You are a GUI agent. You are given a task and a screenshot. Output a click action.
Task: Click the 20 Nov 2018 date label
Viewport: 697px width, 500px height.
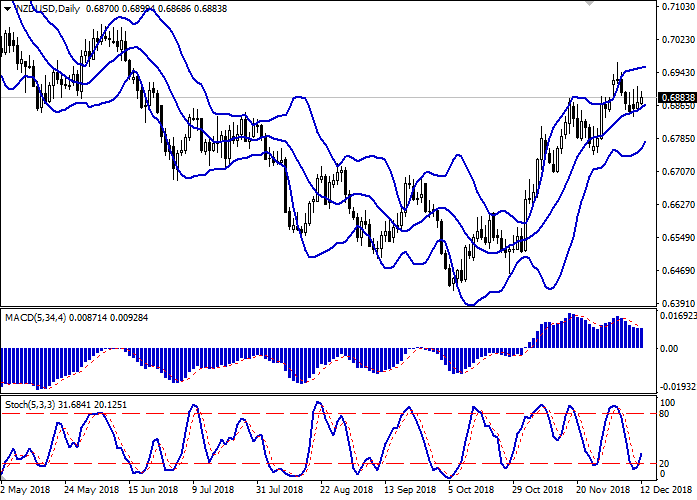point(603,490)
